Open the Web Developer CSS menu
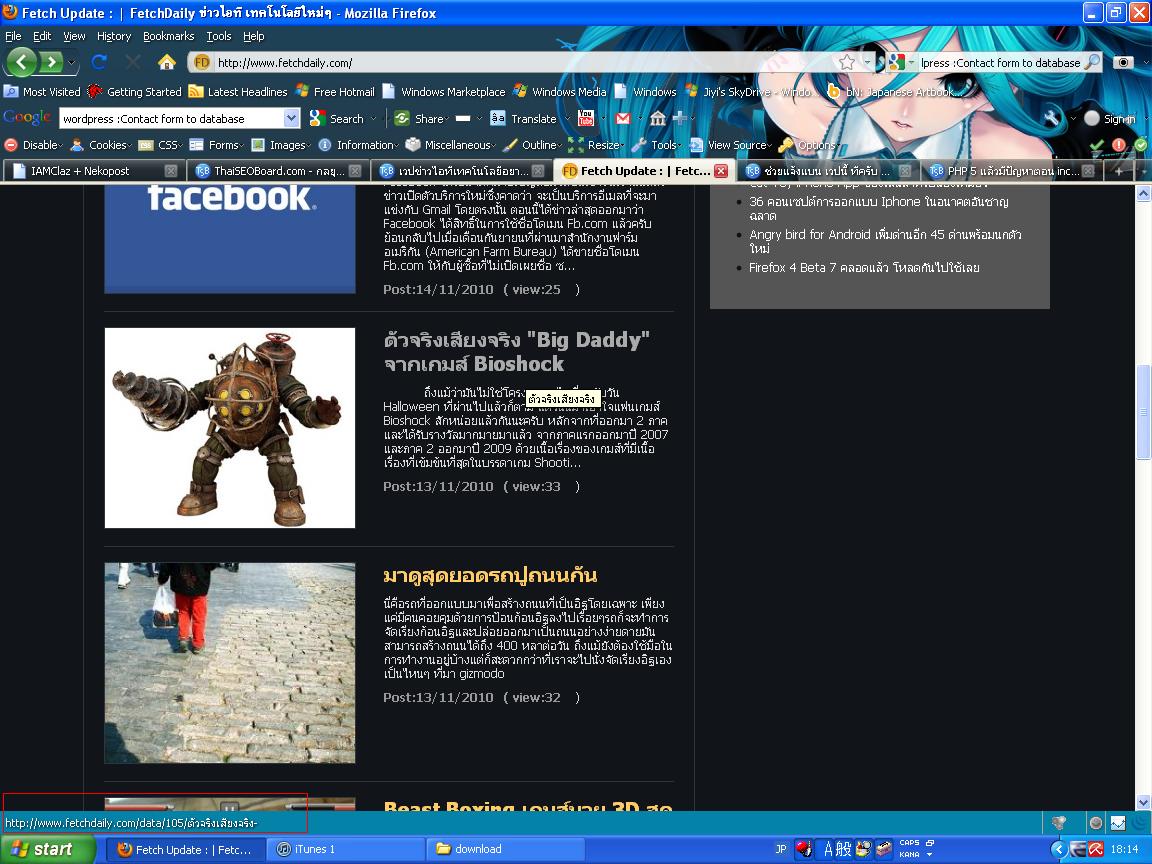 click(x=161, y=145)
